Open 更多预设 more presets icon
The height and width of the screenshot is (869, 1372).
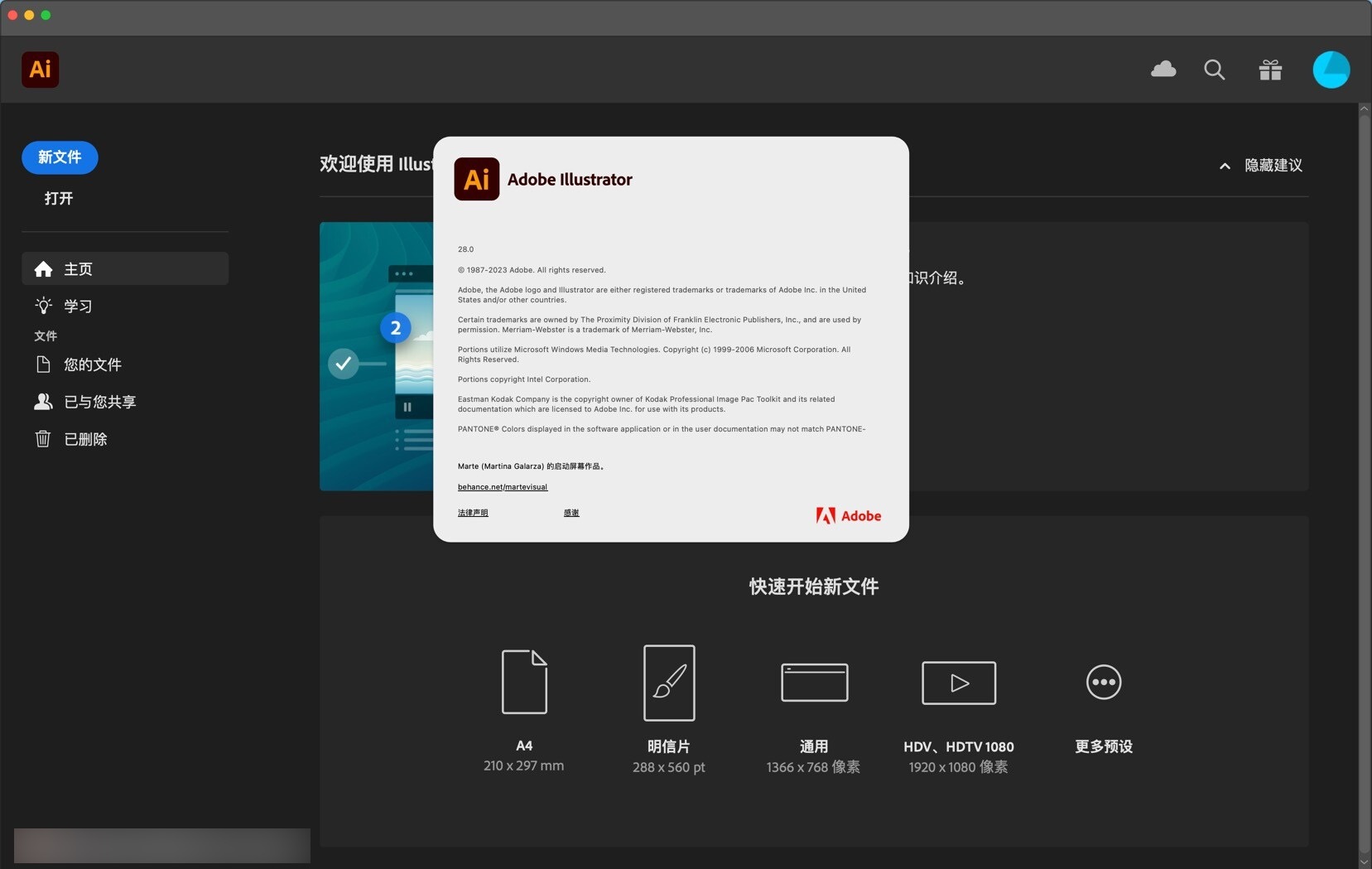point(1104,683)
